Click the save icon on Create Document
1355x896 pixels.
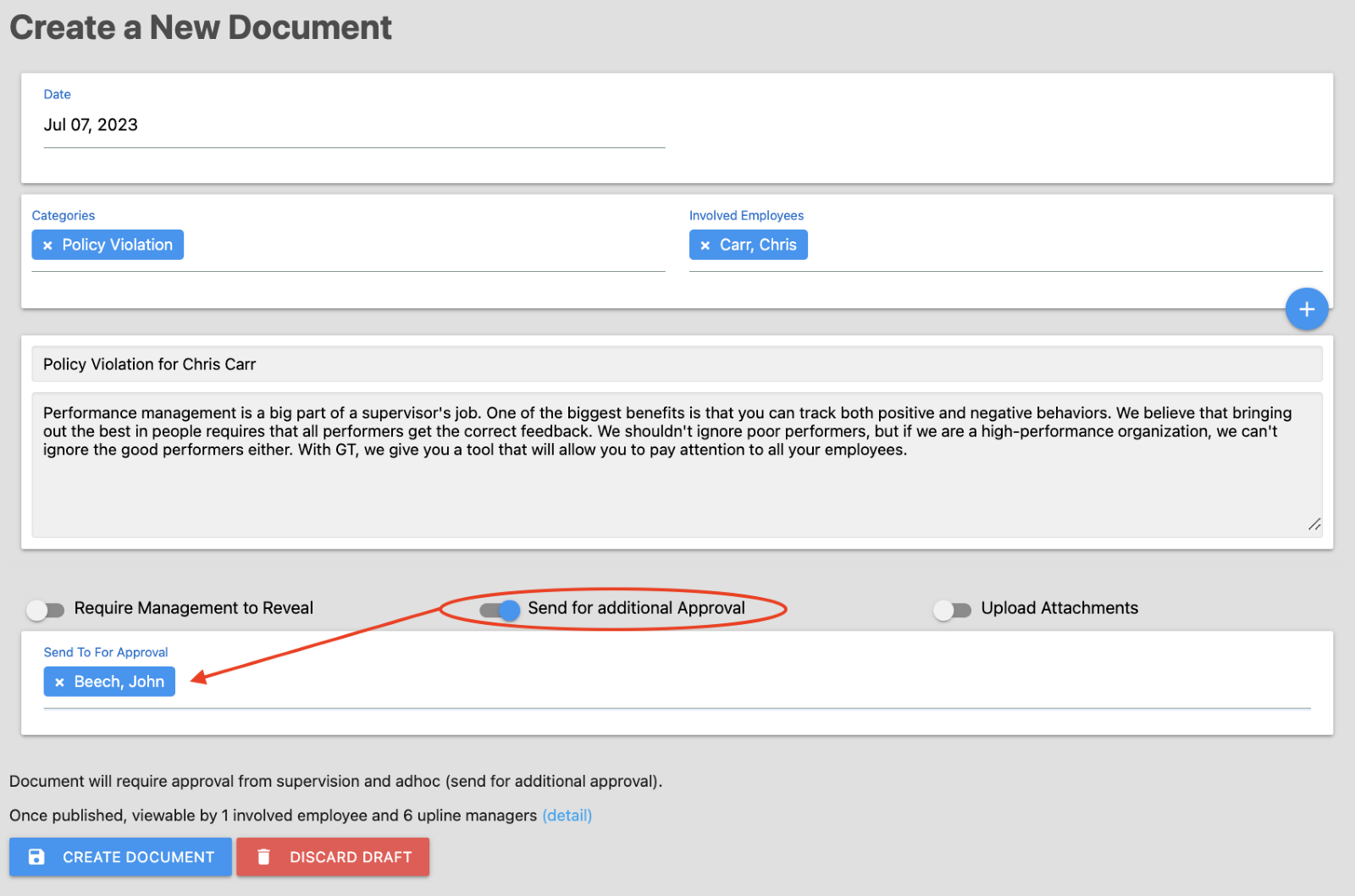pos(36,857)
